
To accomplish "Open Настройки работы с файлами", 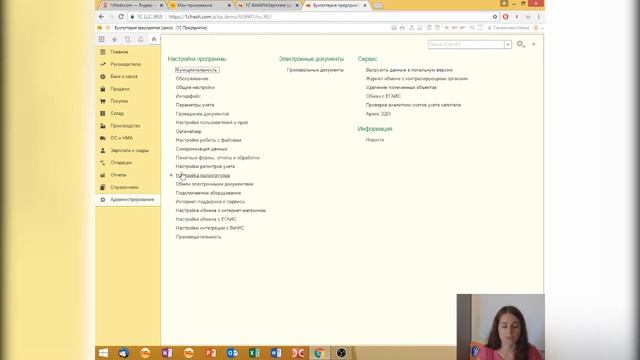I will 209,140.
